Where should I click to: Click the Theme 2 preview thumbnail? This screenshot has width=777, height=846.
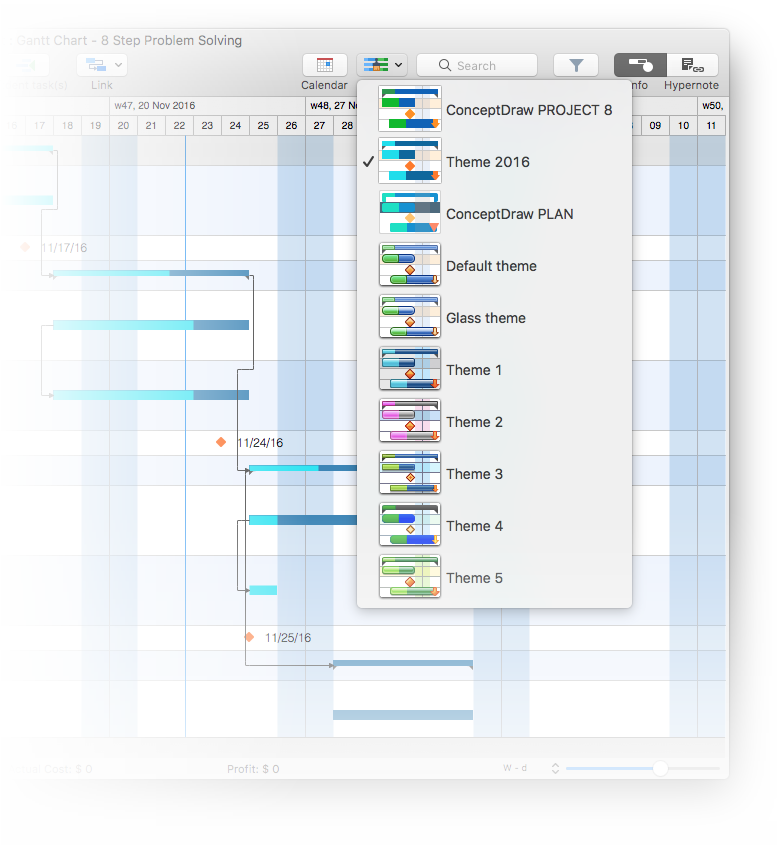tap(410, 420)
